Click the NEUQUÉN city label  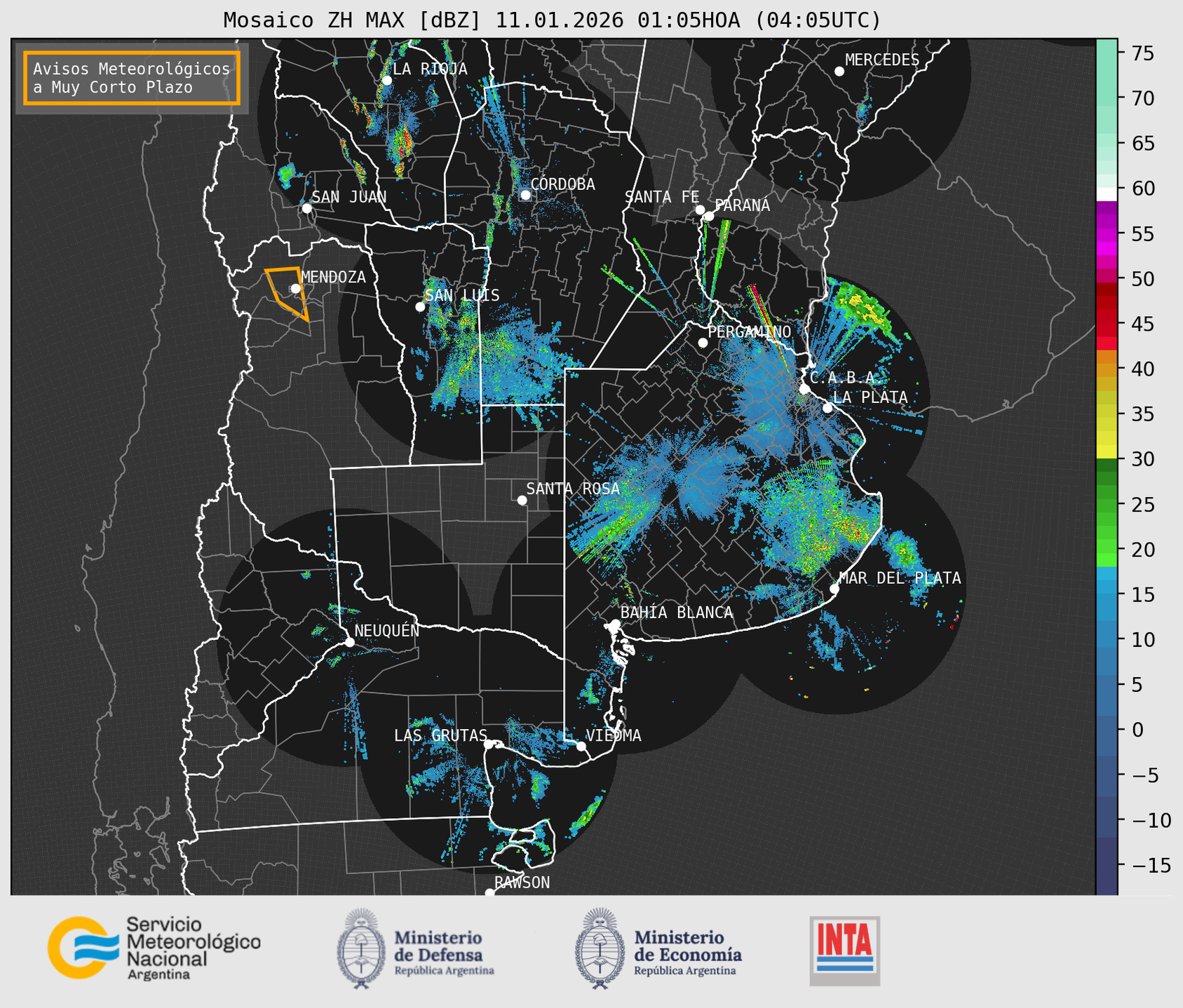point(387,630)
